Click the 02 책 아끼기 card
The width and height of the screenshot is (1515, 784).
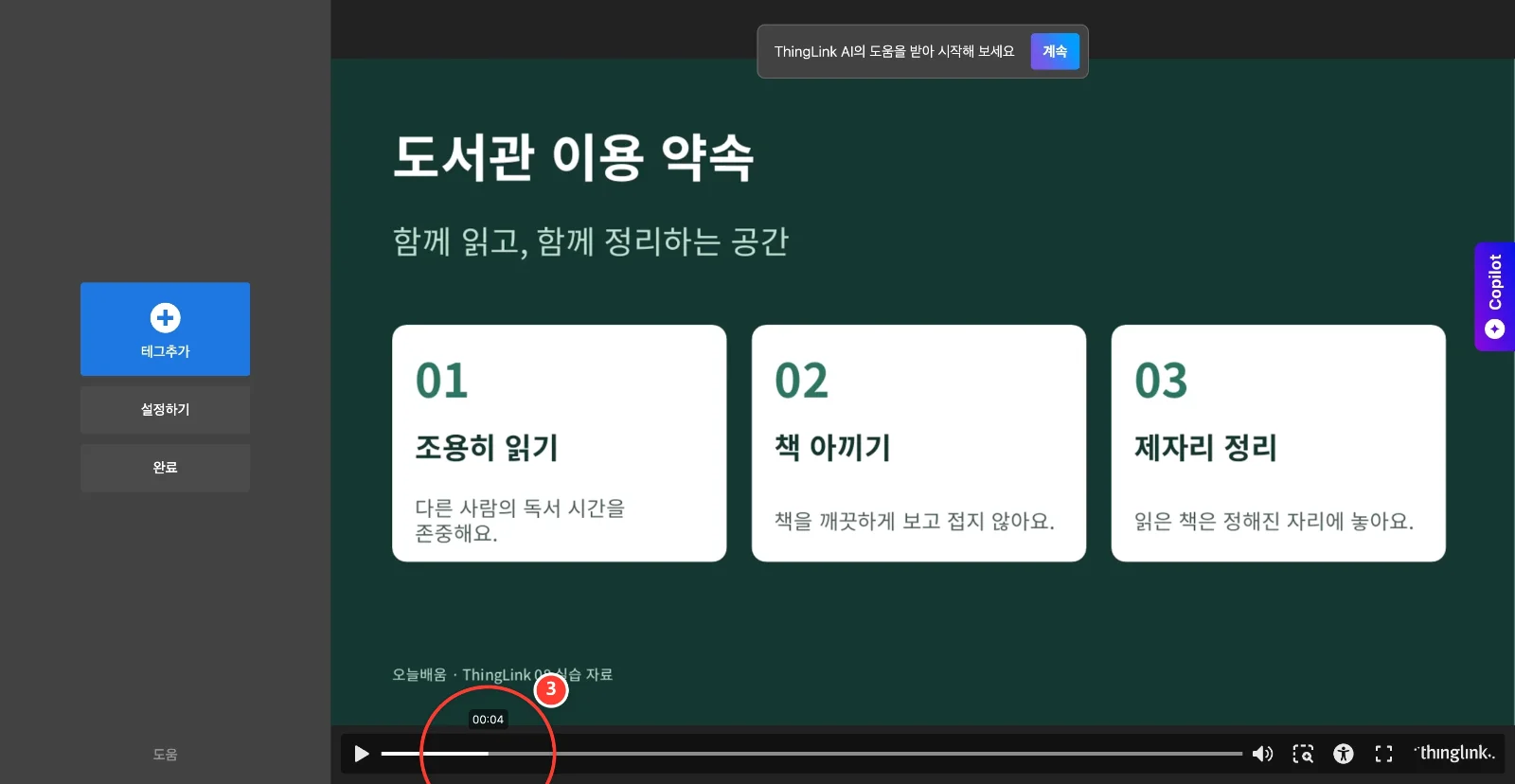(x=918, y=443)
